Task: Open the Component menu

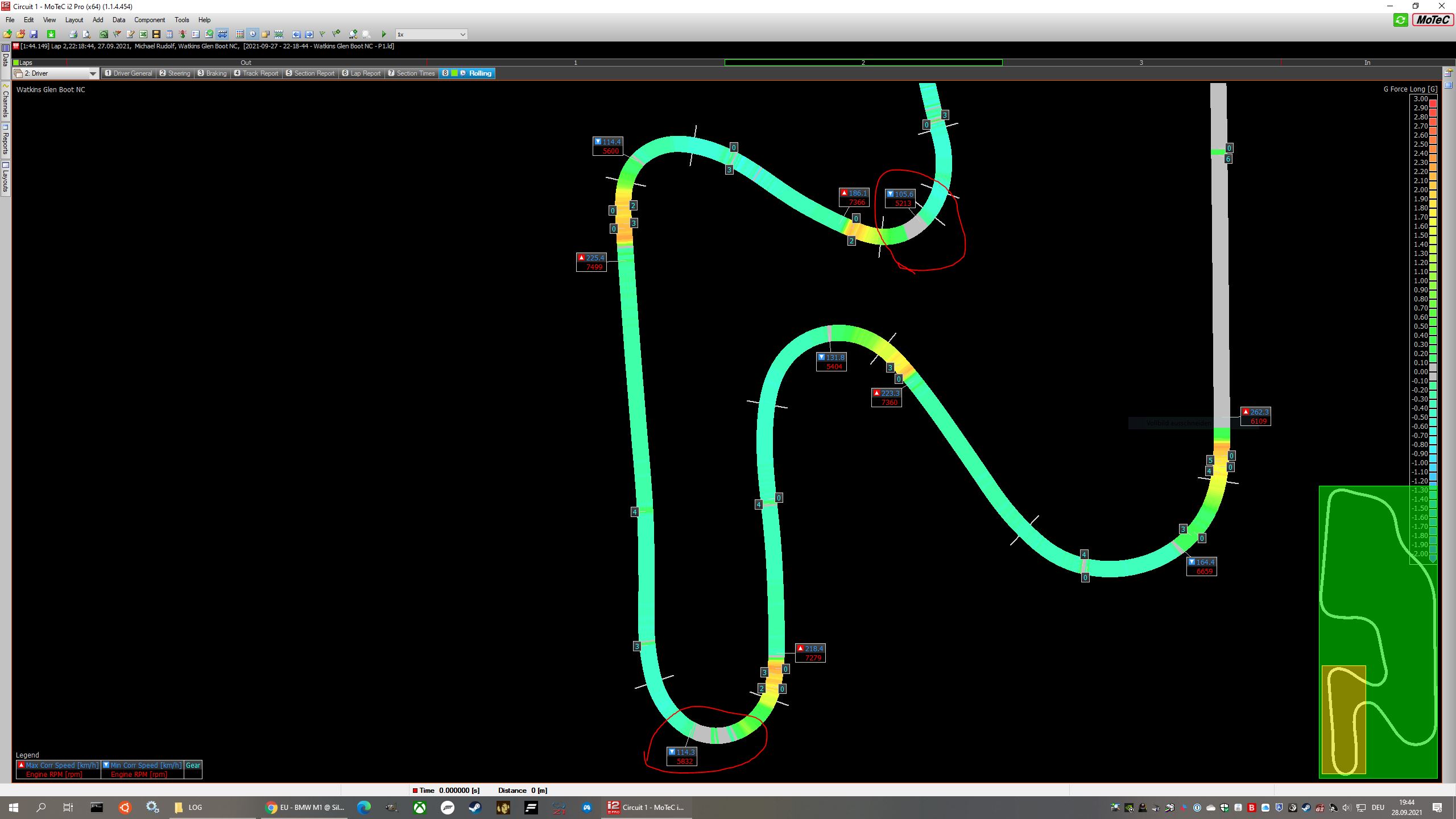Action: [150, 20]
